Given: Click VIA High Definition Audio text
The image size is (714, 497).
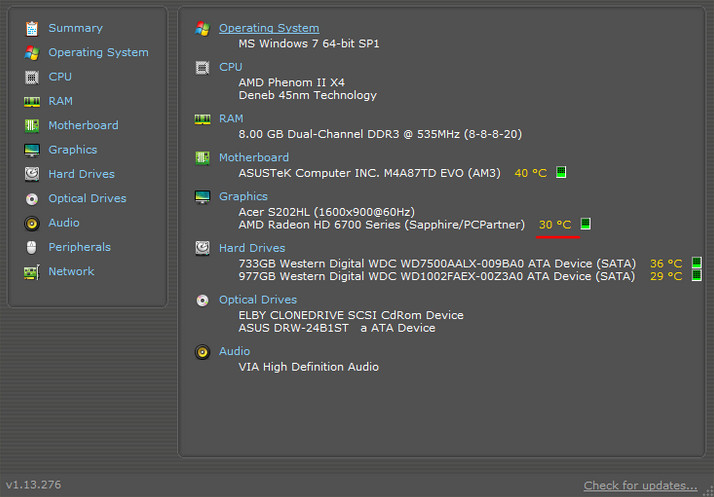Looking at the screenshot, I should pyautogui.click(x=308, y=367).
